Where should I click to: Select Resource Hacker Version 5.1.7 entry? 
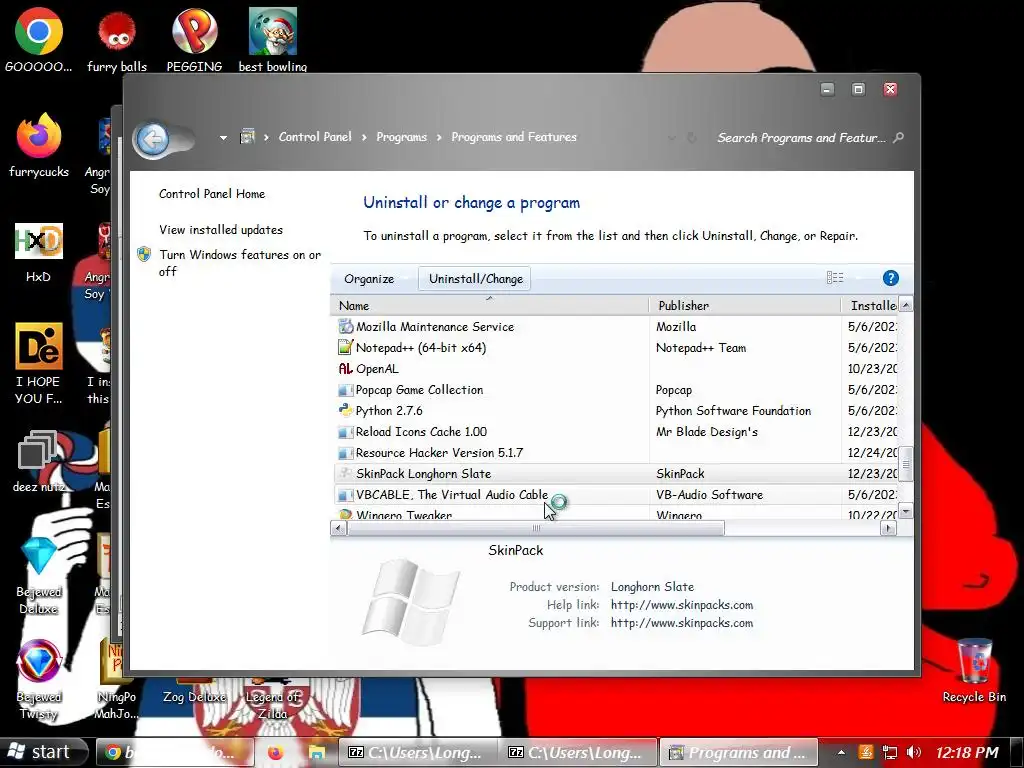click(615, 452)
